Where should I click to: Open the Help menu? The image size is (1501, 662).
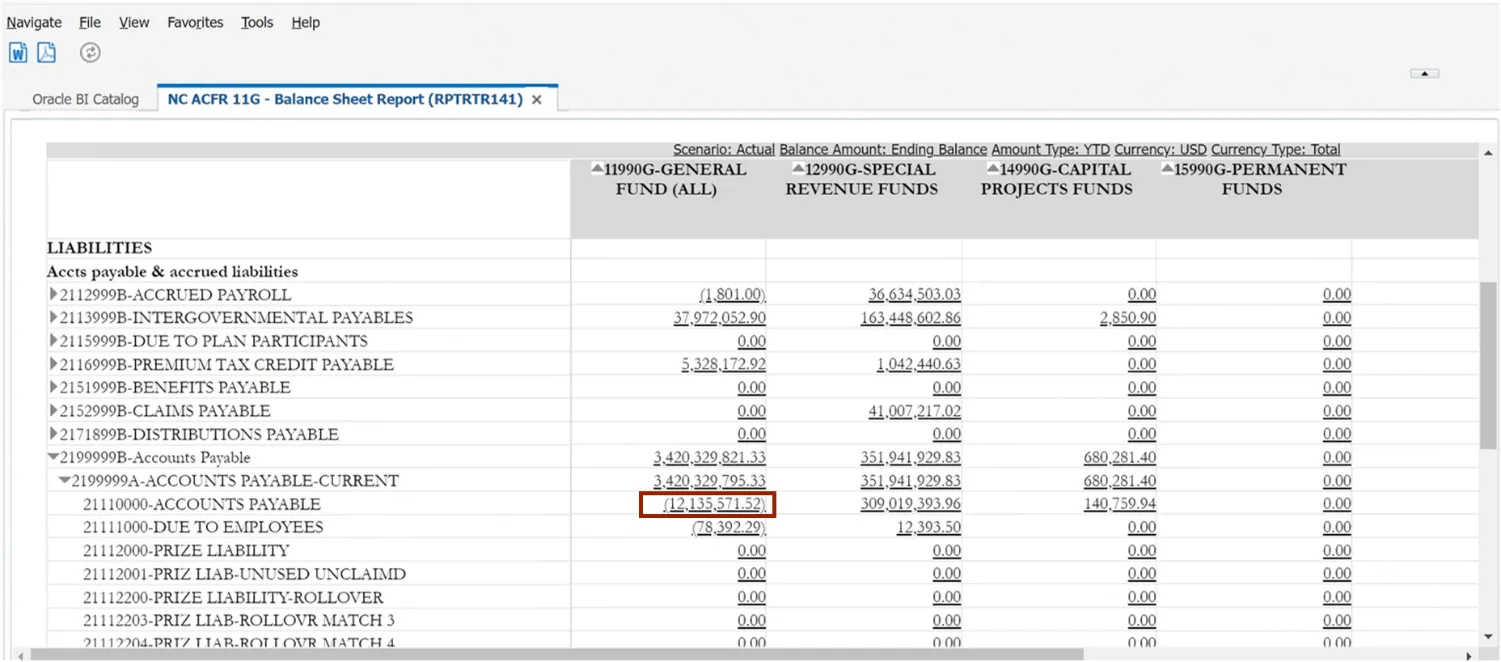pyautogui.click(x=306, y=22)
